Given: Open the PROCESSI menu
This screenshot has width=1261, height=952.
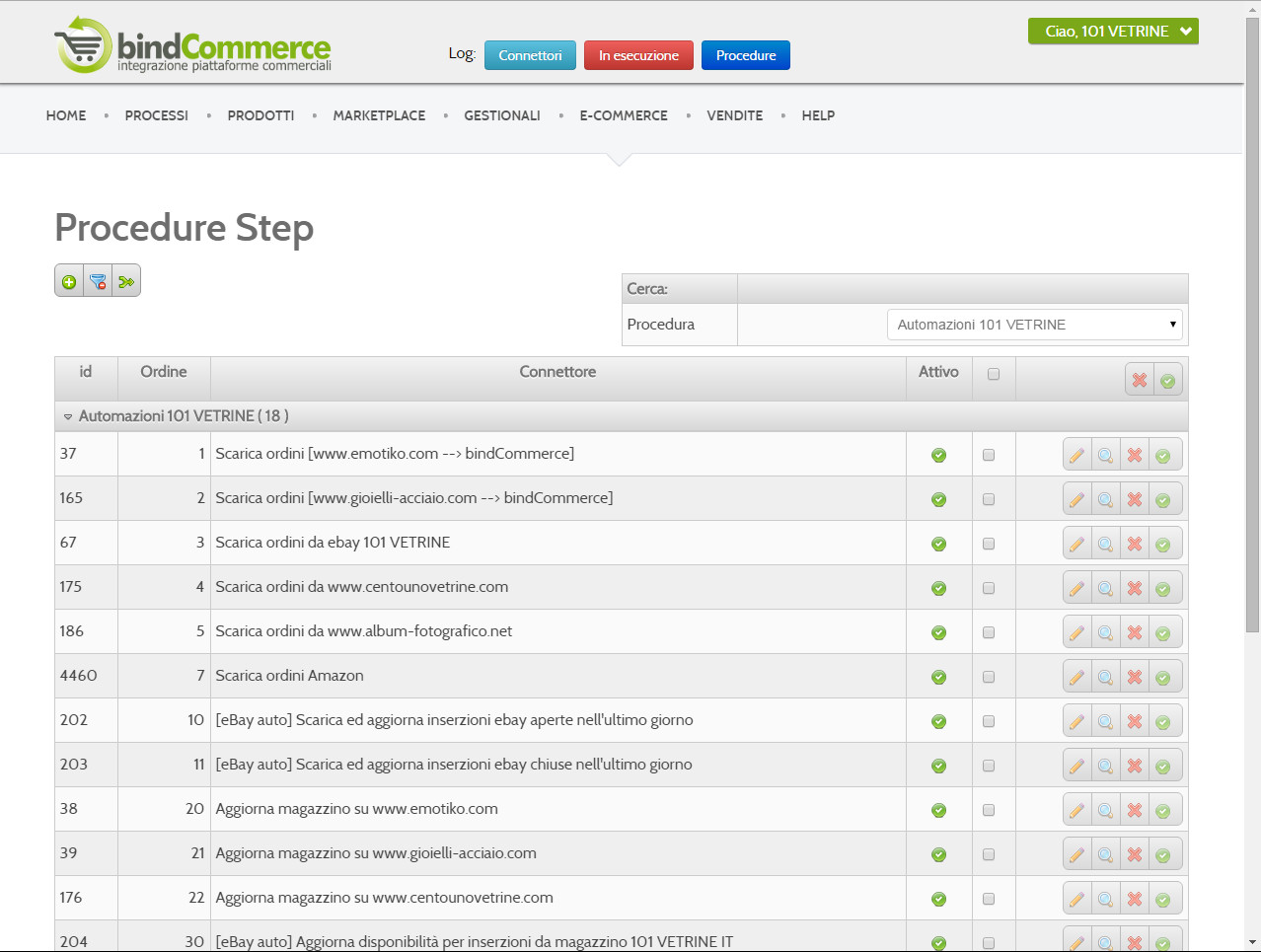Looking at the screenshot, I should pyautogui.click(x=157, y=115).
